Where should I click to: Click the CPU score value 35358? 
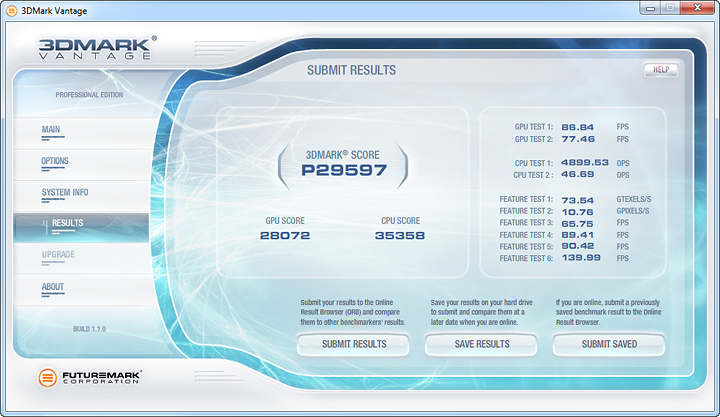tap(399, 236)
